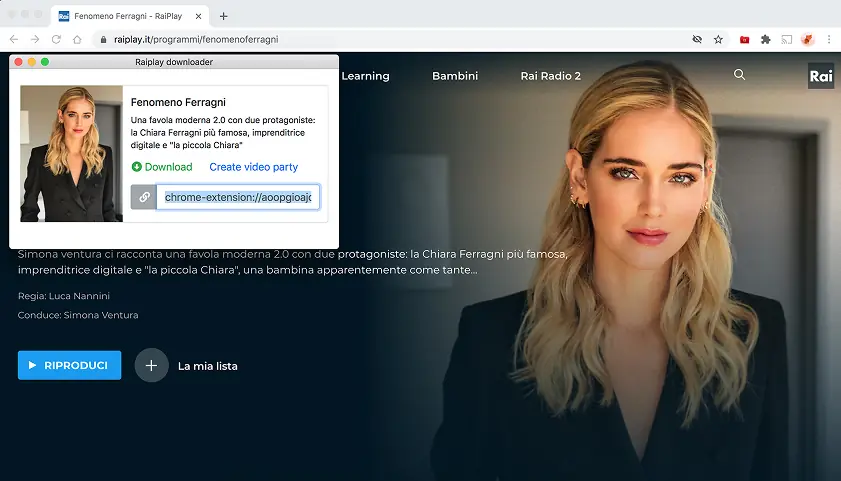Viewport: 841px width, 481px height.
Task: Open the red Raiplay downloader extension icon
Action: (x=744, y=39)
